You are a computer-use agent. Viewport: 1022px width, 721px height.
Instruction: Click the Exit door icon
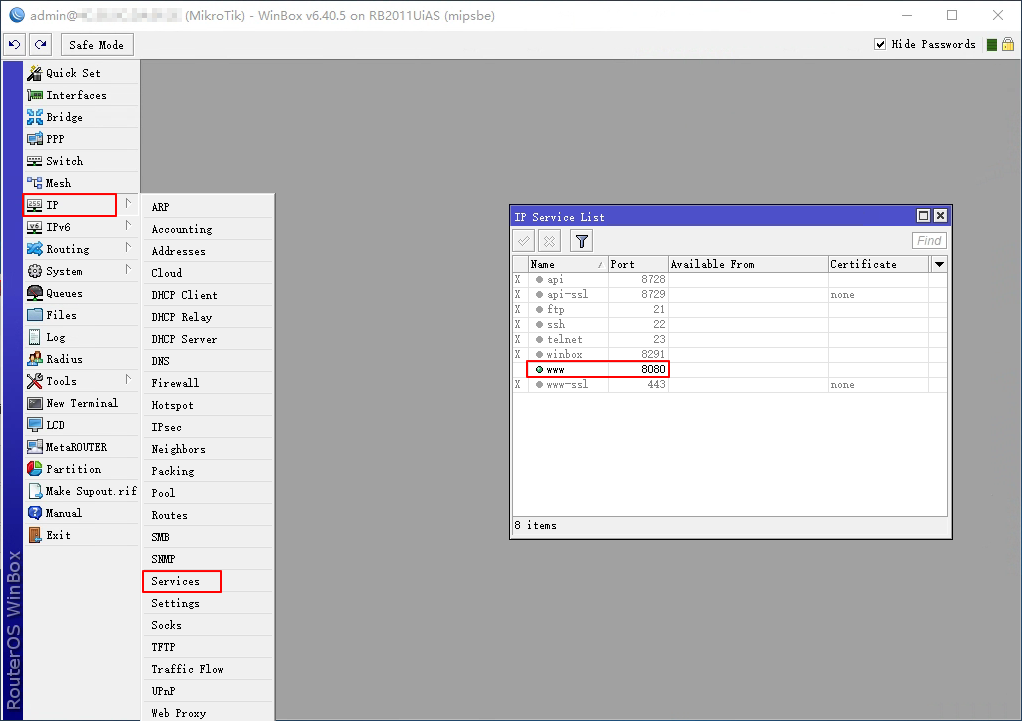[x=35, y=535]
